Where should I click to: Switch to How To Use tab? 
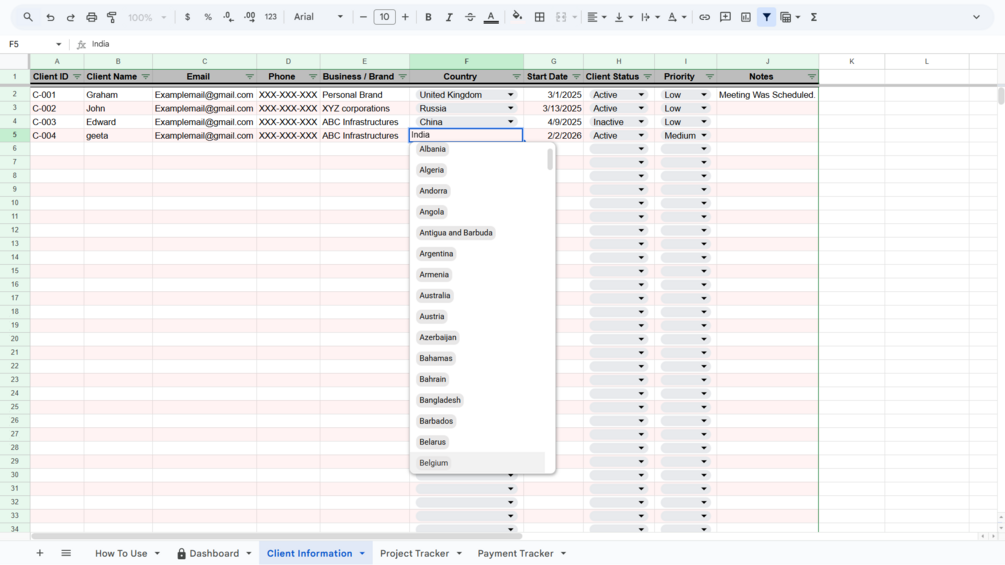click(121, 553)
